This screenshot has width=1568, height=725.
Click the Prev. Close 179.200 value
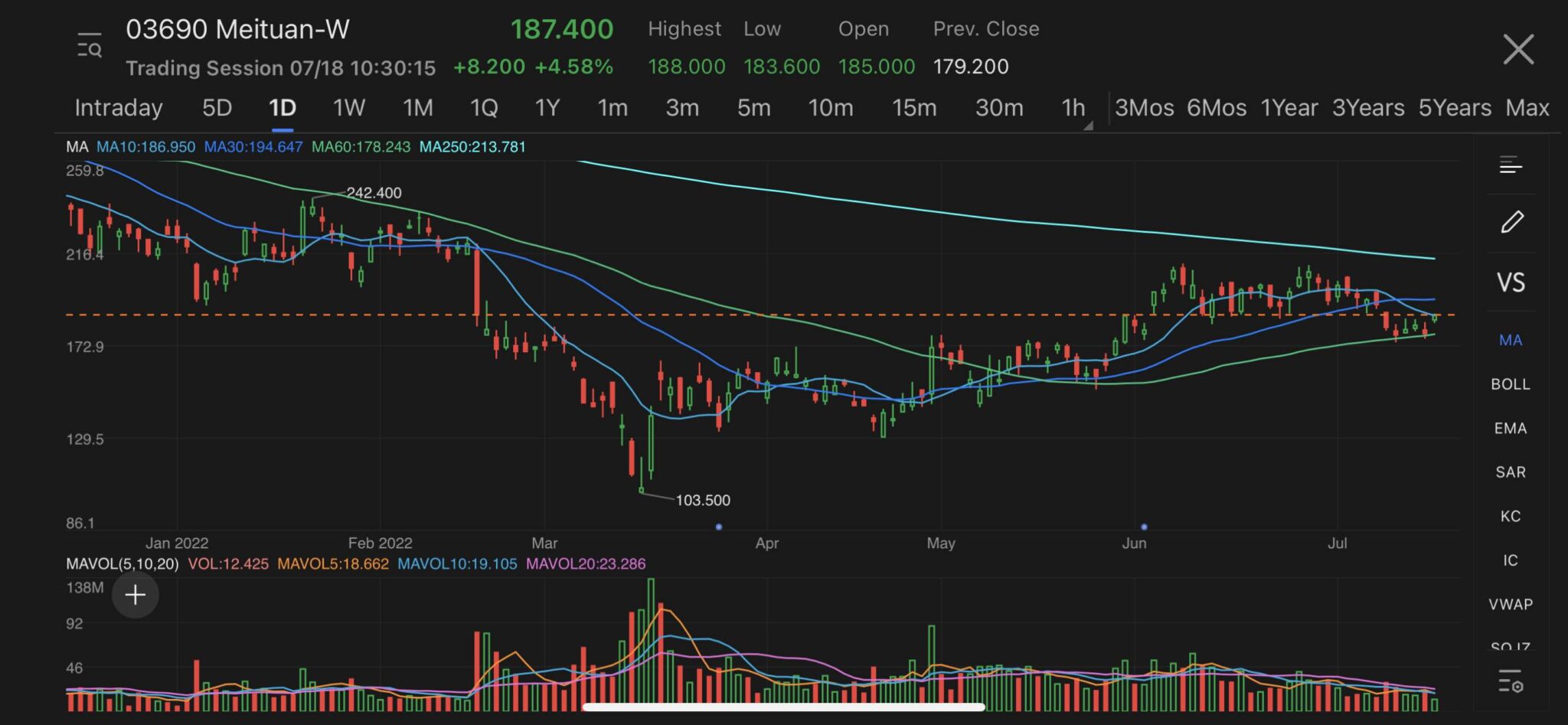(x=970, y=67)
